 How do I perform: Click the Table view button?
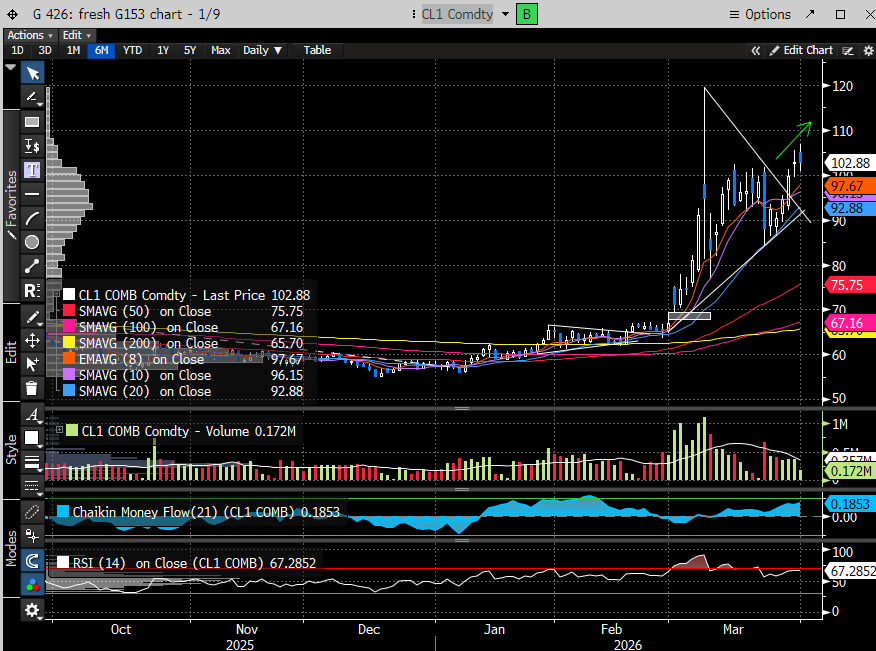point(317,50)
